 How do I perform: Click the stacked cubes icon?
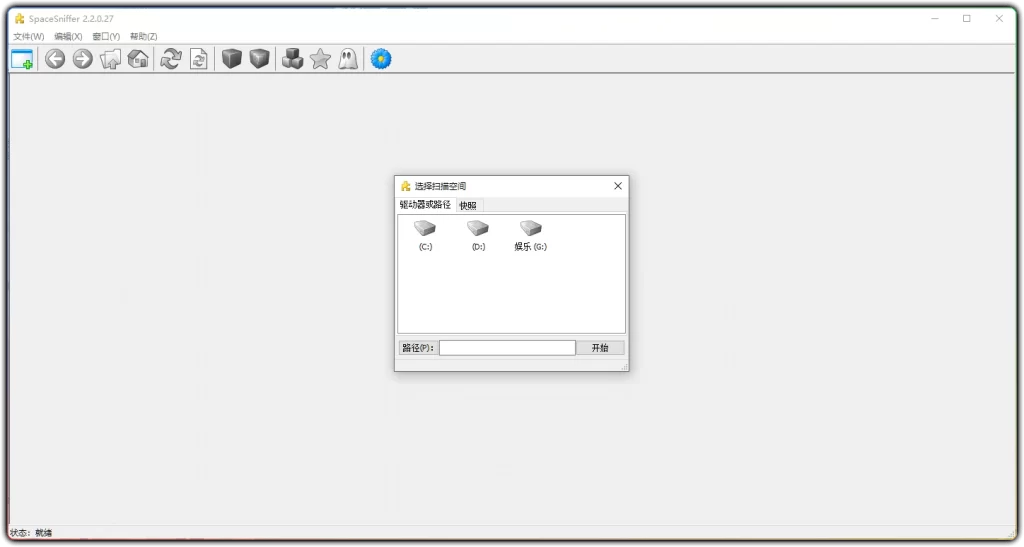pyautogui.click(x=293, y=59)
